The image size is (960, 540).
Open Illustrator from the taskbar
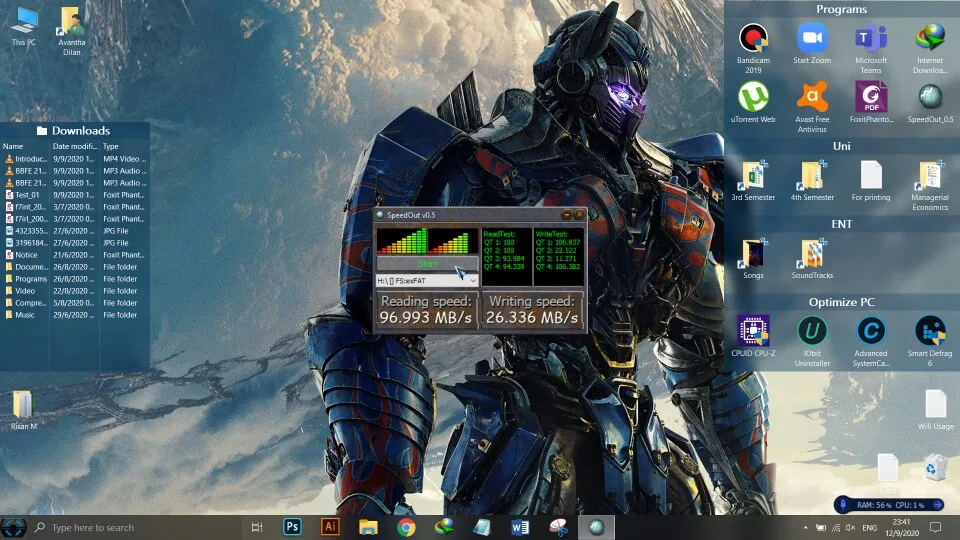point(330,527)
